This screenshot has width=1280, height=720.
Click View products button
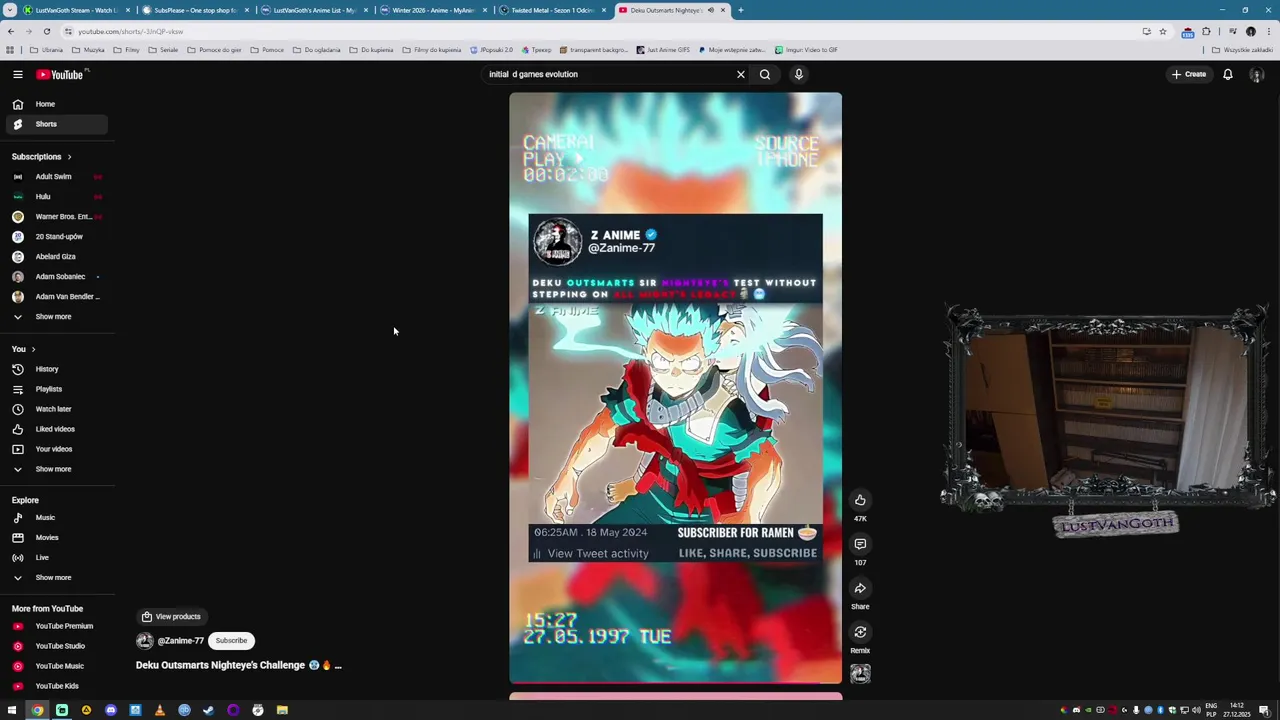click(x=171, y=617)
